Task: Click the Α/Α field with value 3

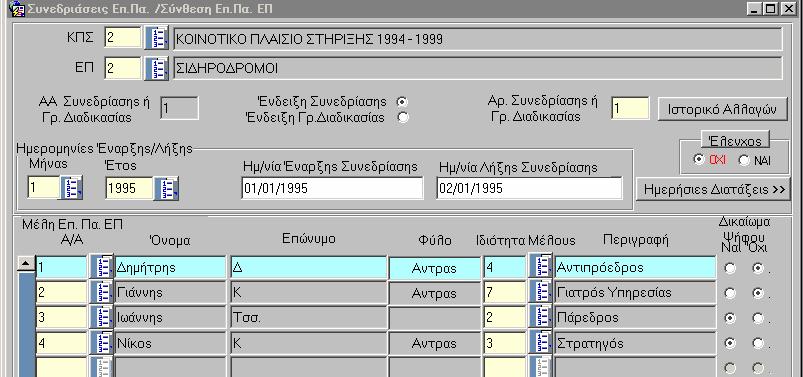Action: pos(61,317)
